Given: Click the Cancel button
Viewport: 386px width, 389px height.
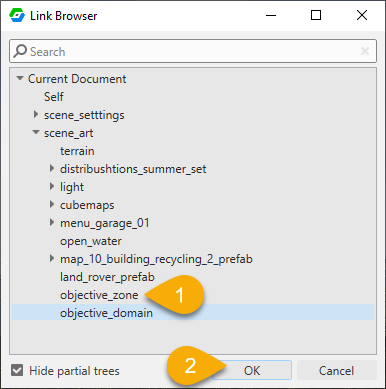Looking at the screenshot, I should (x=336, y=370).
